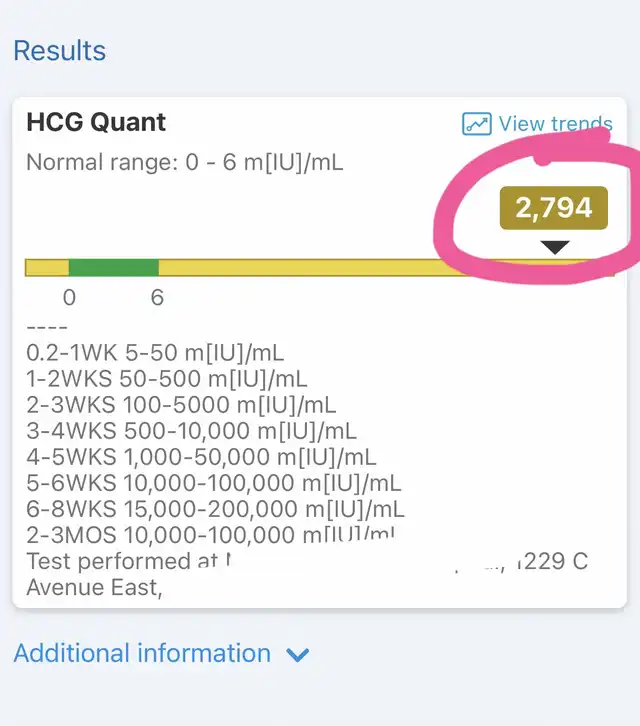The image size is (640, 726).
Task: Click the black triangle marker under 2,794
Action: 554,247
